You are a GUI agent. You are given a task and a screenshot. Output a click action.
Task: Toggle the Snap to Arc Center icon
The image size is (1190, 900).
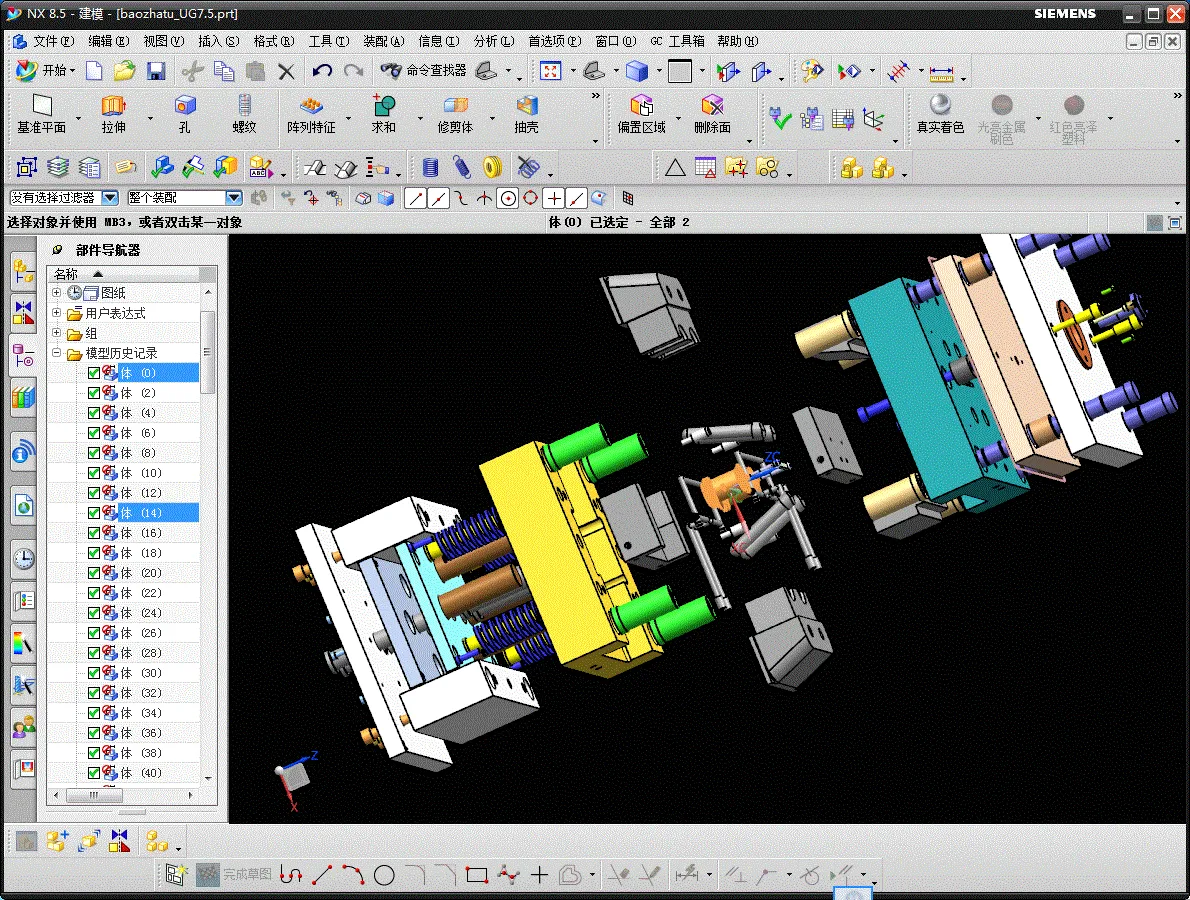pyautogui.click(x=508, y=199)
